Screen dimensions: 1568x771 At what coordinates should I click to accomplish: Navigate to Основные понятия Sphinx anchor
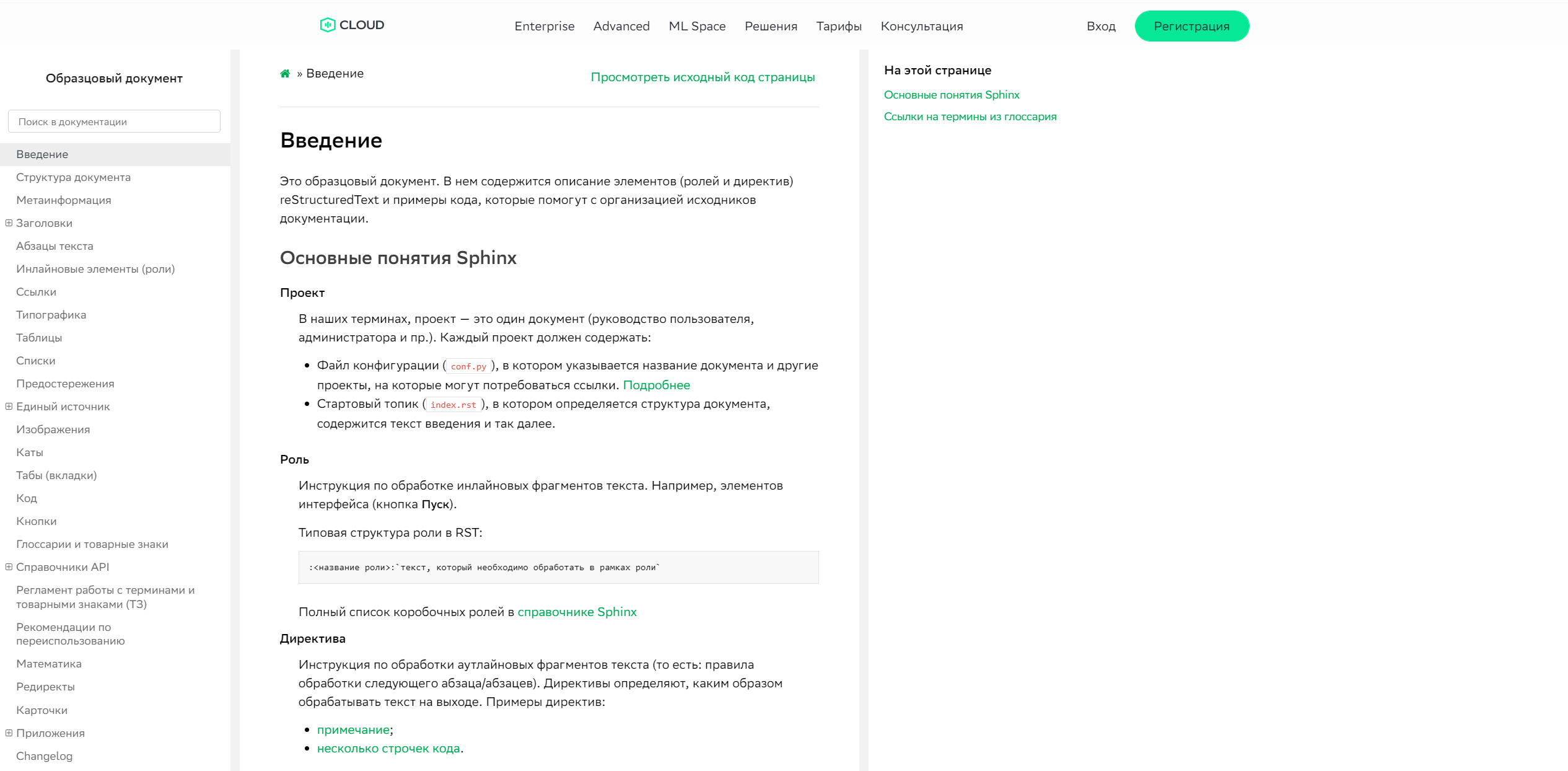[952, 94]
